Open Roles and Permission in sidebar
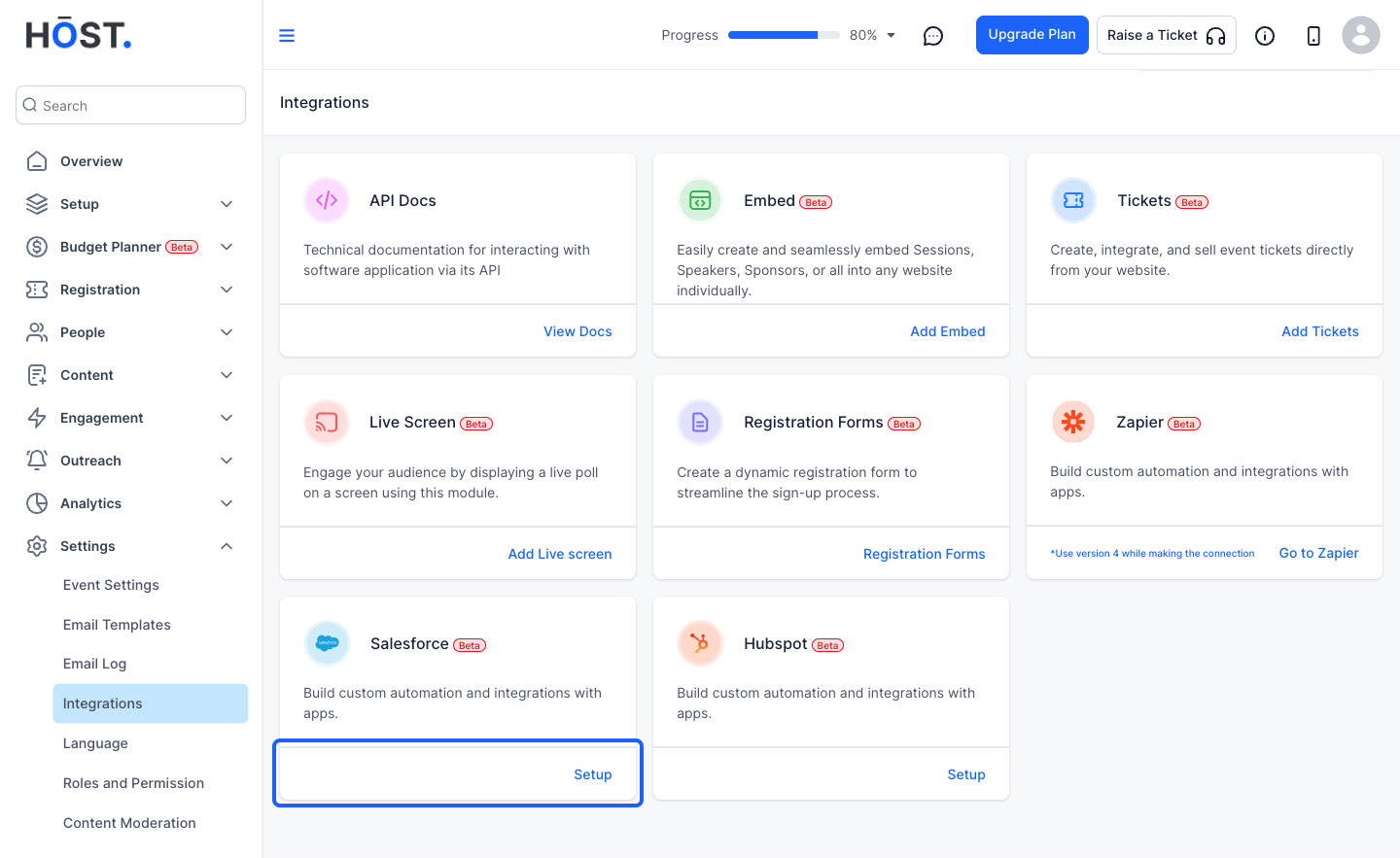 (133, 783)
